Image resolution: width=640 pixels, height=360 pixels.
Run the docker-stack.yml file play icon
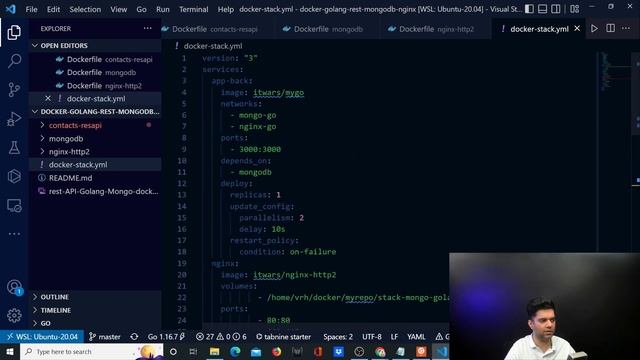pyautogui.click(x=594, y=29)
